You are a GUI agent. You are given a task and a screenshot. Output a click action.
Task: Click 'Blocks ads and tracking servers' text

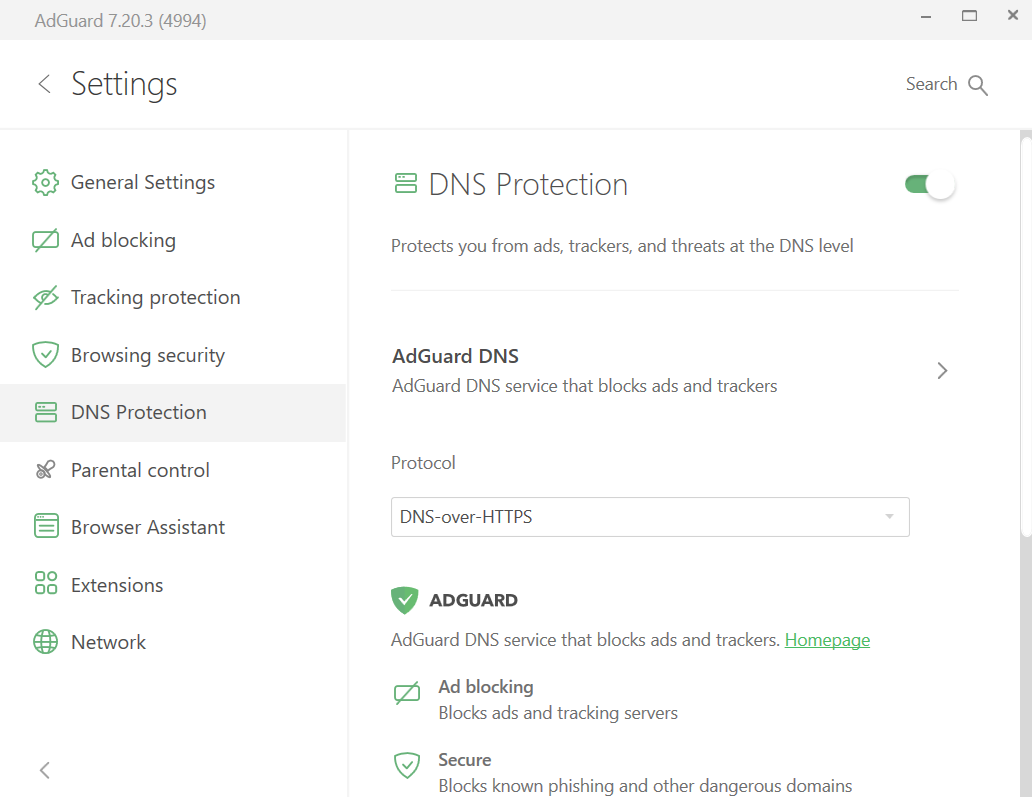(558, 713)
